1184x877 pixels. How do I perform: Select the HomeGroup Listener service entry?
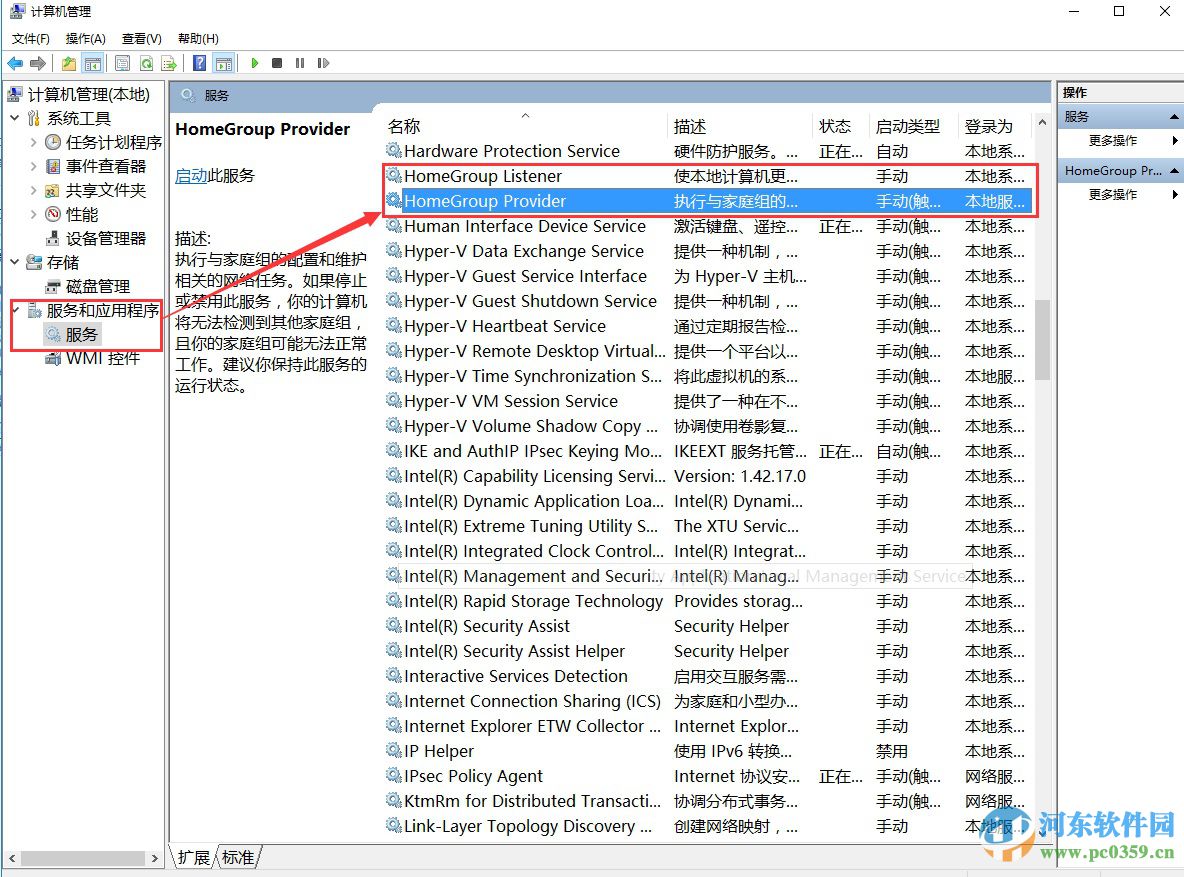pos(485,176)
